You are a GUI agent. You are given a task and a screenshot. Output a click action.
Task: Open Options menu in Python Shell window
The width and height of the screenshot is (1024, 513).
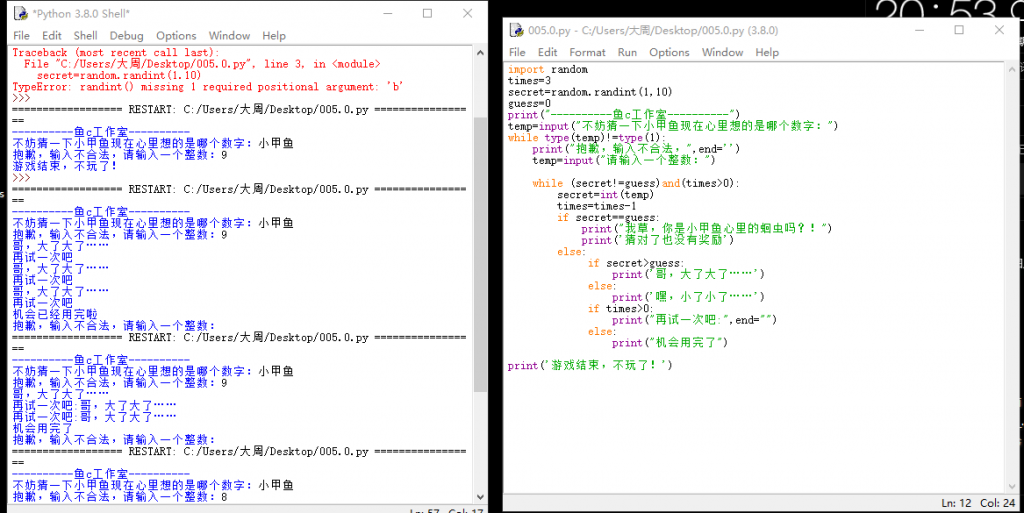point(176,35)
